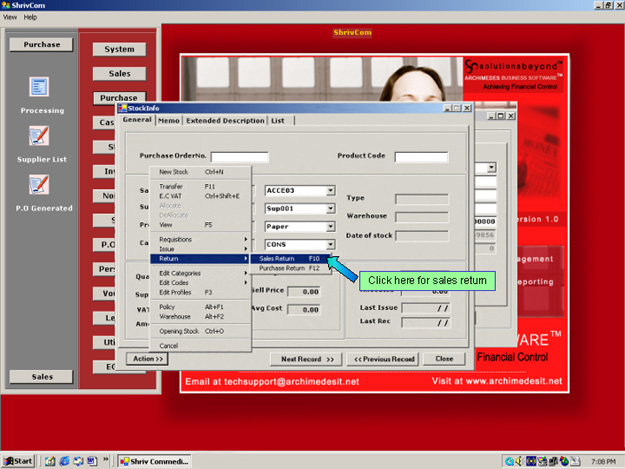The width and height of the screenshot is (625, 469).
Task: Click the Purchase button in red panel
Action: (119, 98)
